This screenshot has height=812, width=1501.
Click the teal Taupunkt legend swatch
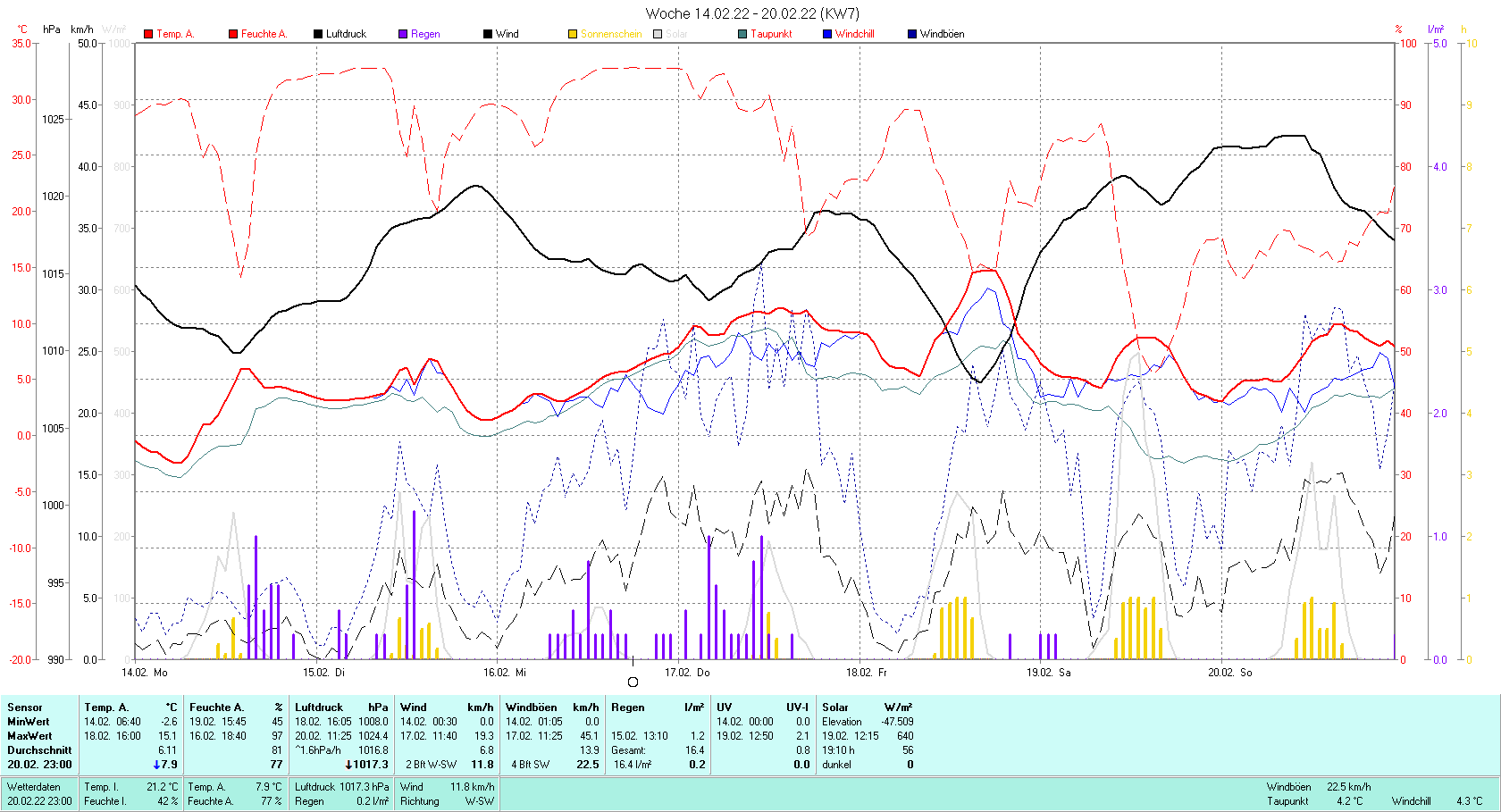coord(742,34)
